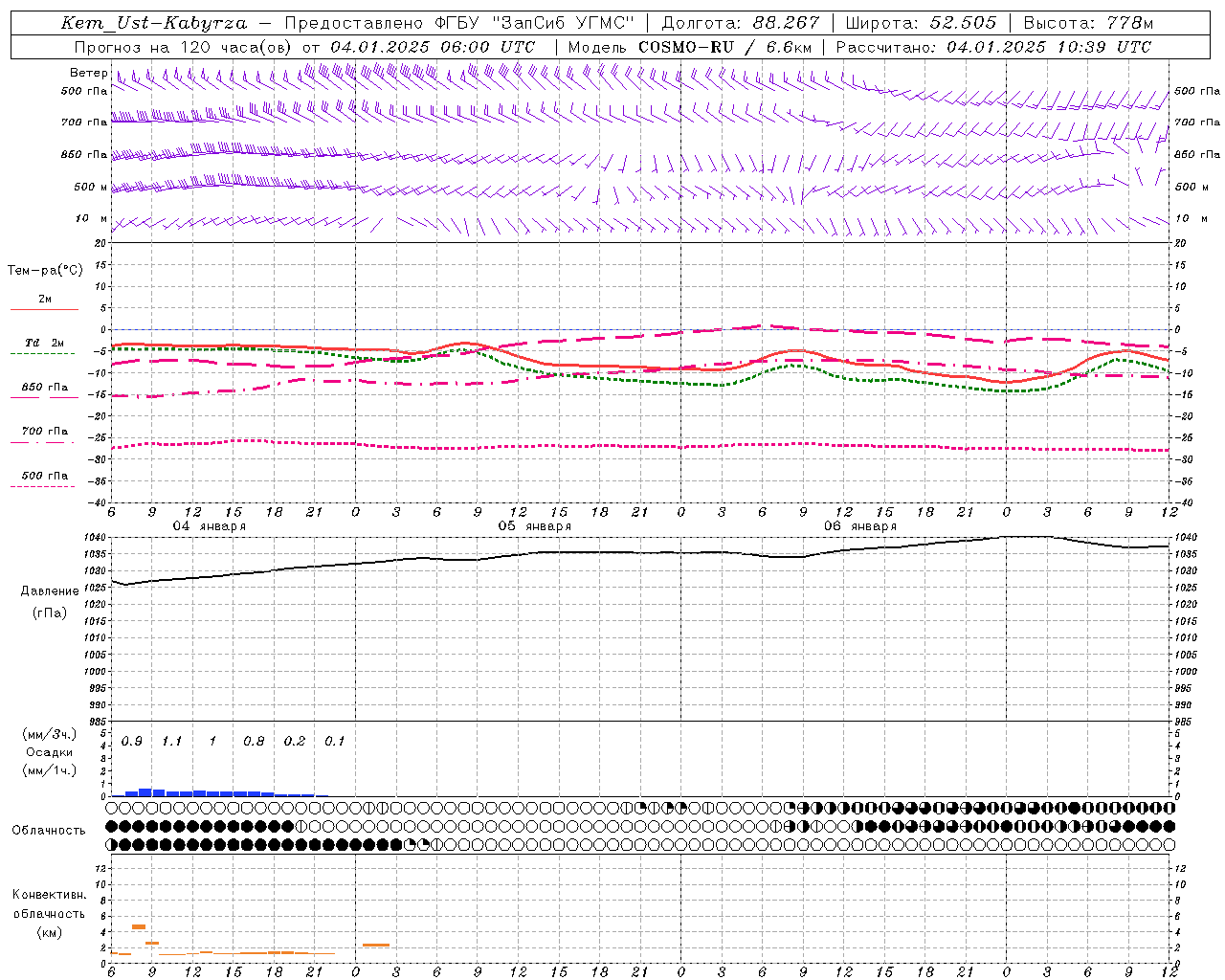Click the Конвективн. convective cloud label

[49, 895]
